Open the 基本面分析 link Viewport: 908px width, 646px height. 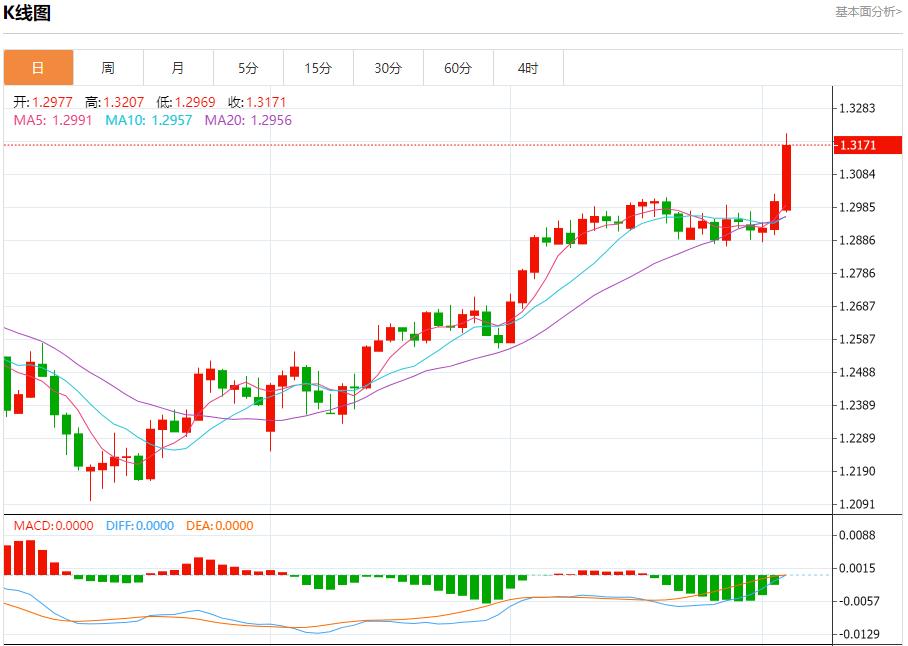click(x=868, y=12)
